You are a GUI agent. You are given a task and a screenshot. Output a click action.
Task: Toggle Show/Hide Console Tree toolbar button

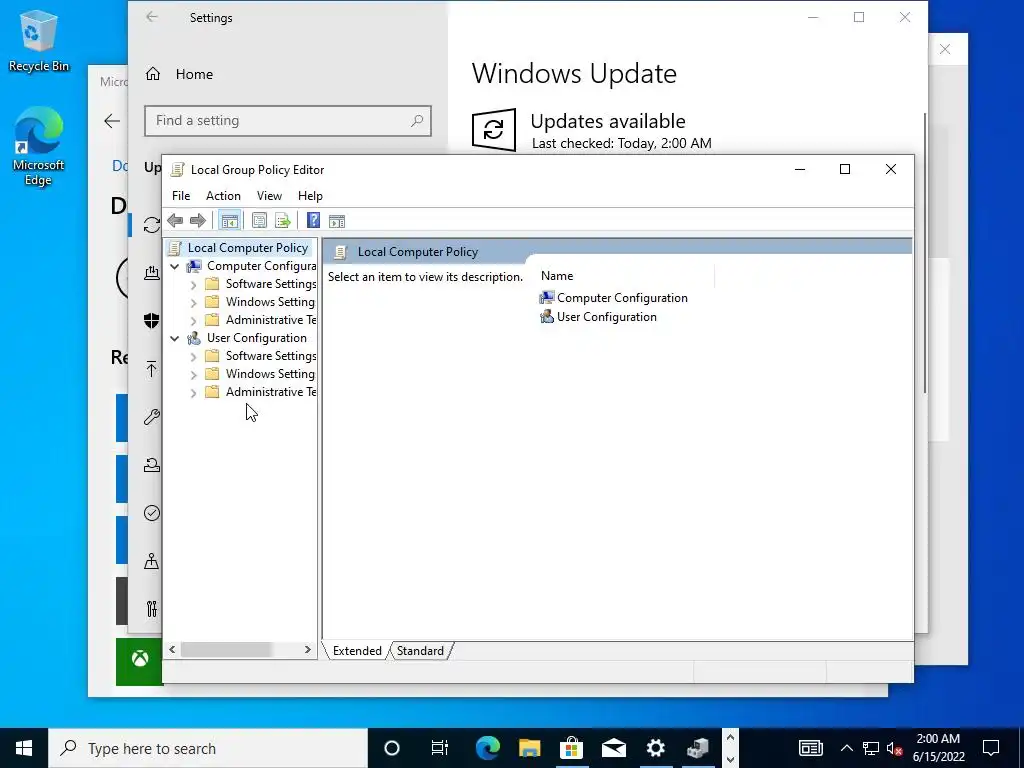(x=229, y=221)
